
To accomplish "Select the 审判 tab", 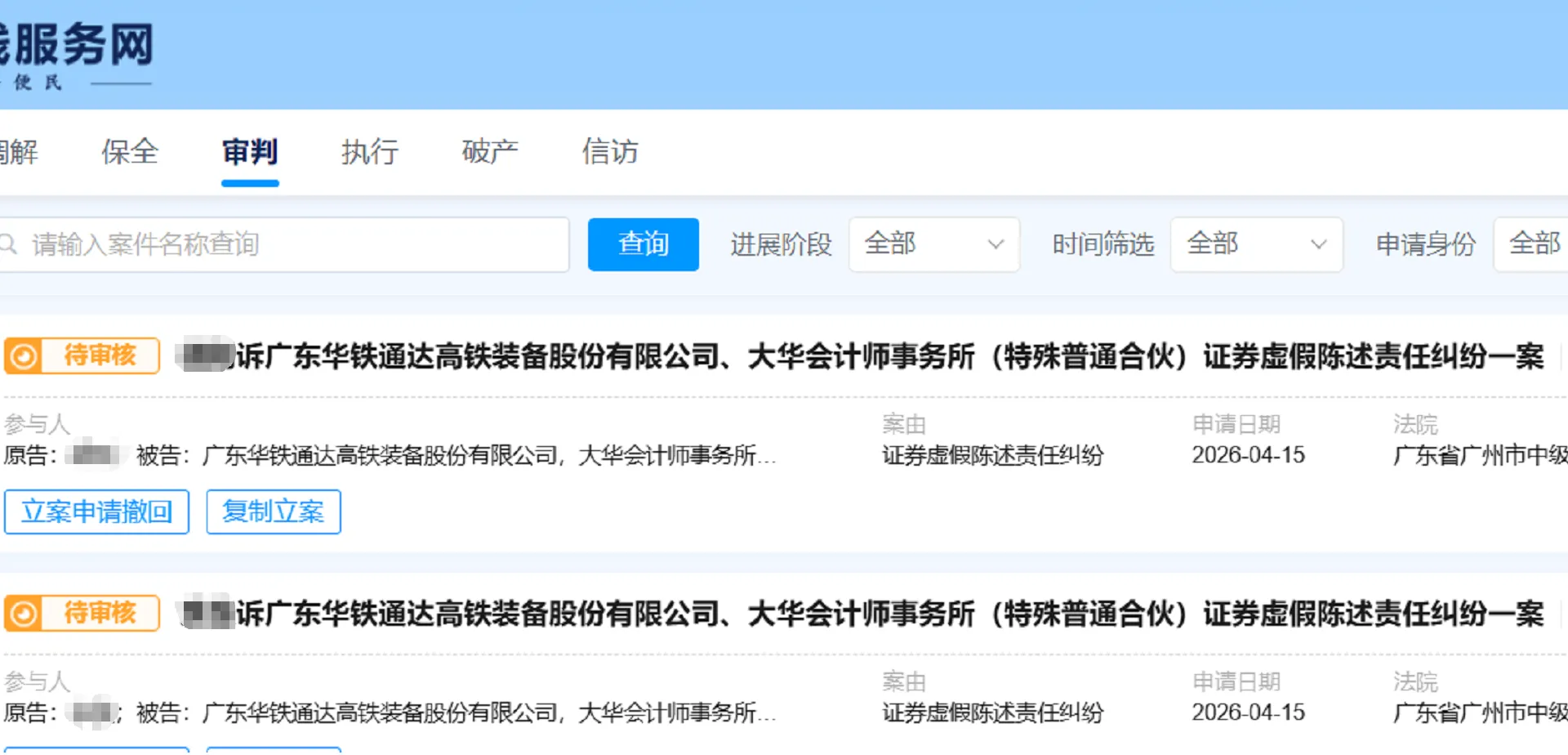I will pyautogui.click(x=250, y=152).
